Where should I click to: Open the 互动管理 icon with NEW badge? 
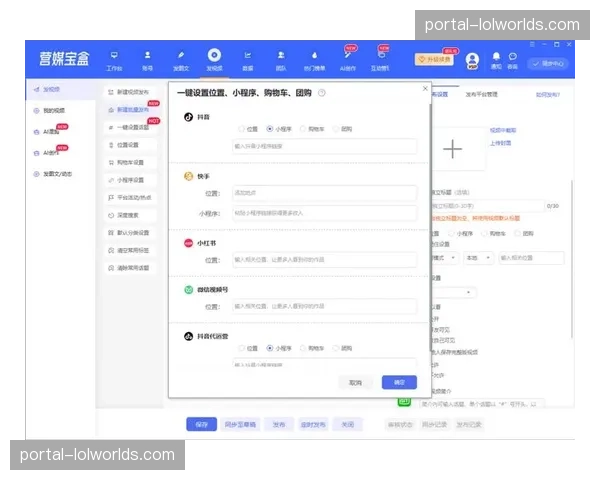point(381,56)
